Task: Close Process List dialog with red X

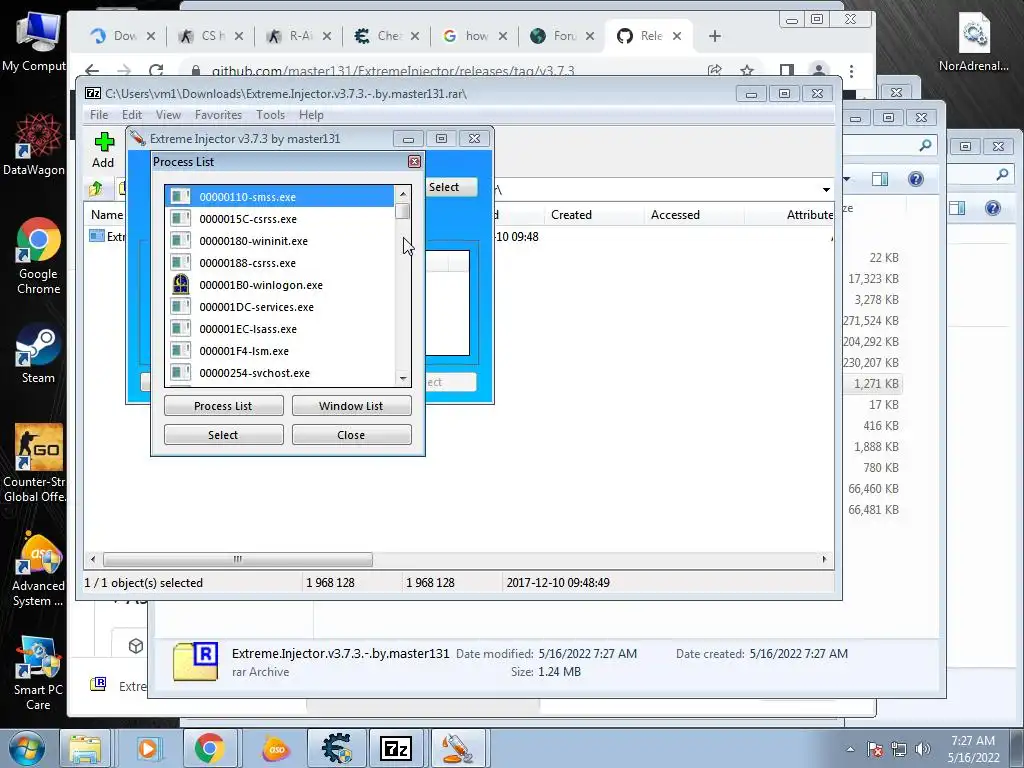Action: click(414, 161)
